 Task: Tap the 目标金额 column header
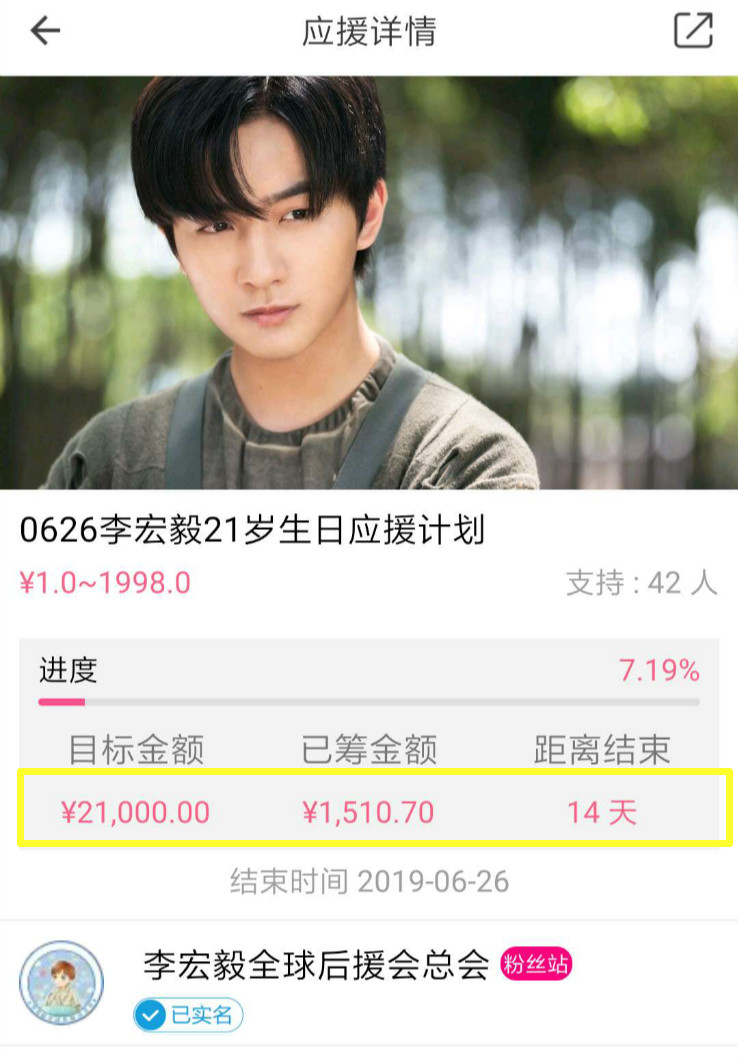(x=136, y=750)
